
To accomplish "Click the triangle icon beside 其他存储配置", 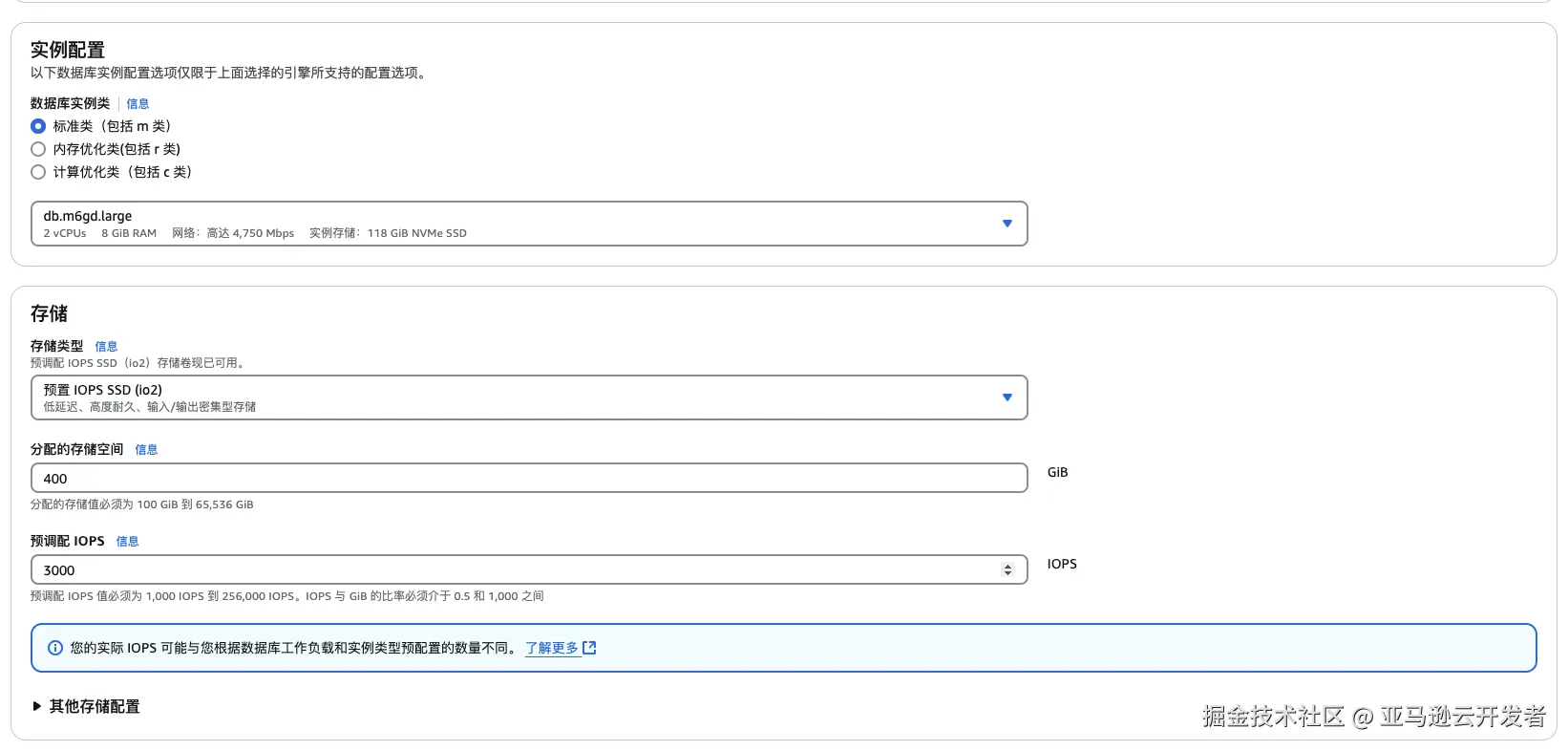I will [37, 706].
